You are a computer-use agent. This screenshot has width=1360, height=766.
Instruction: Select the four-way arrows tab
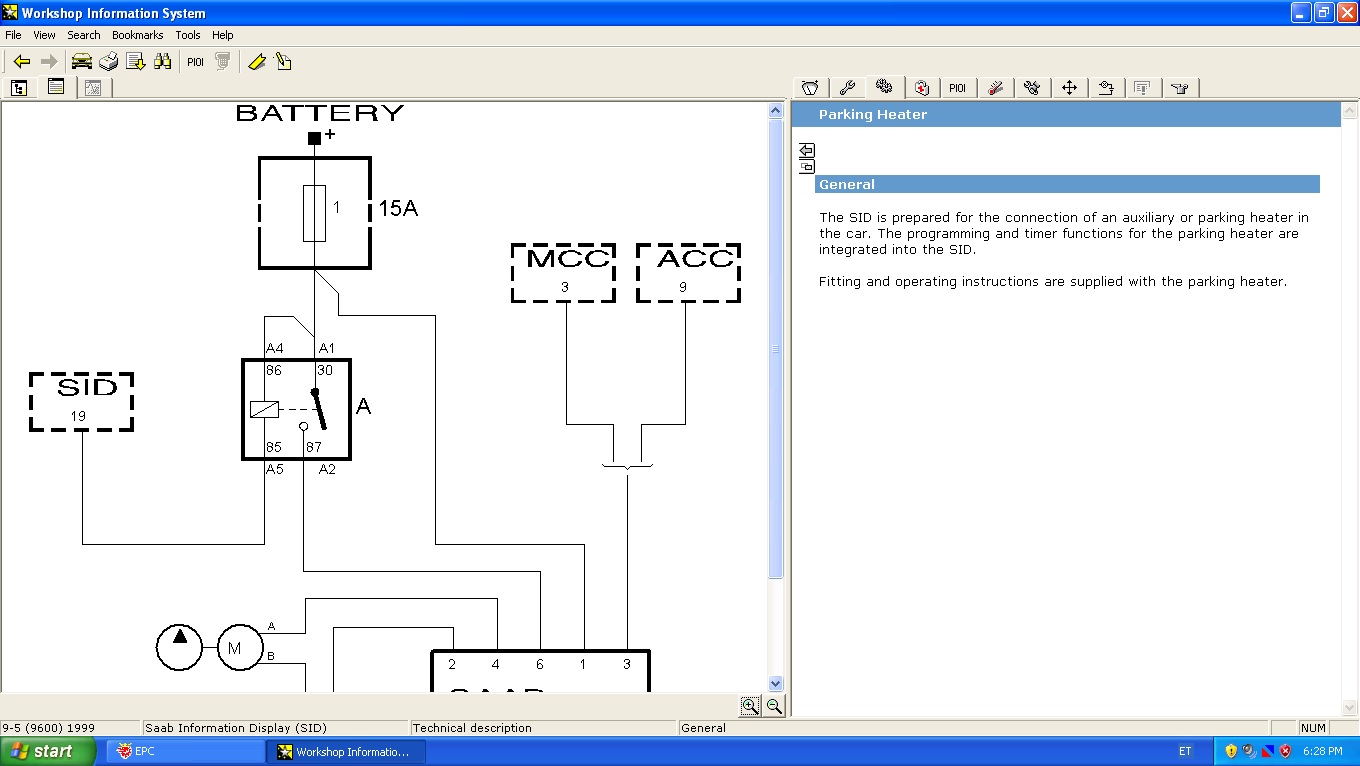click(x=1069, y=88)
